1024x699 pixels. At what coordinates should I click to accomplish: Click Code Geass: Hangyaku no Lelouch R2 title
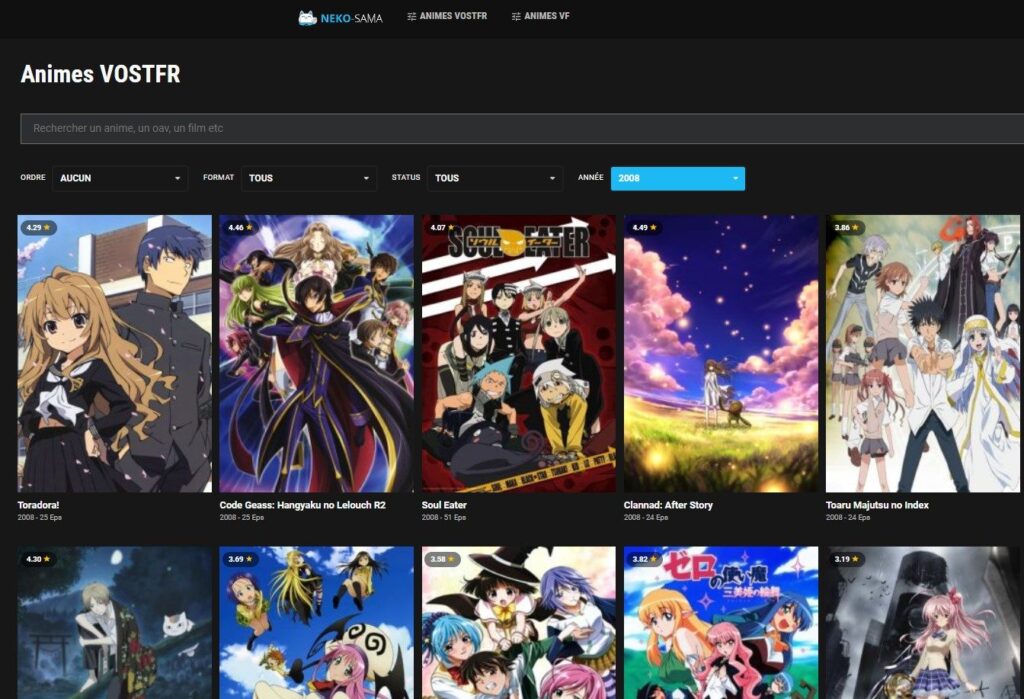[302, 505]
